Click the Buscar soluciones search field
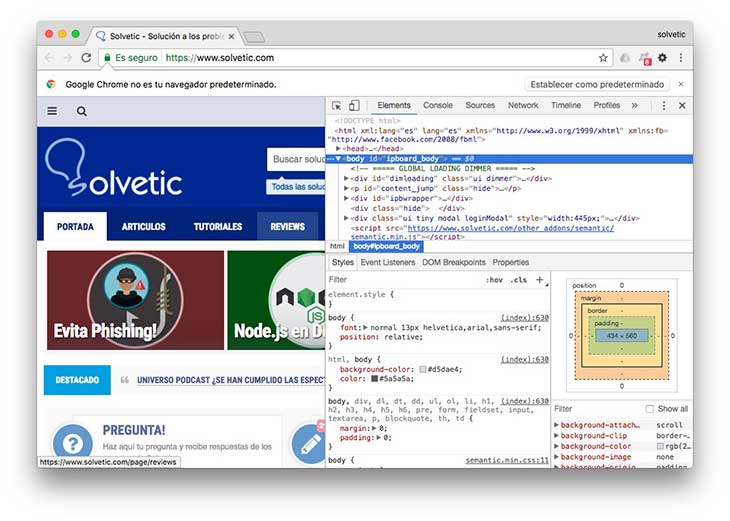This screenshot has height=521, width=730. coord(297,159)
